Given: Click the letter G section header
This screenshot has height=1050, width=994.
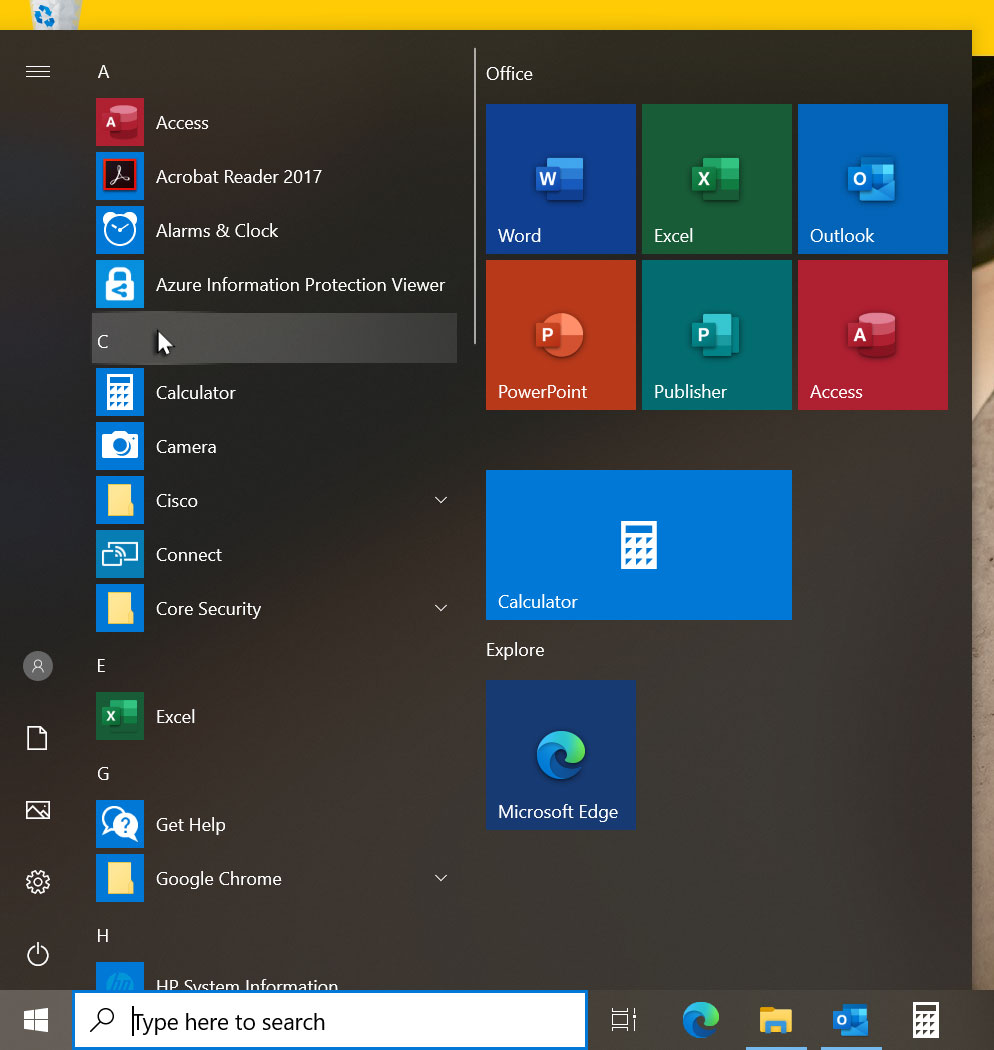Looking at the screenshot, I should point(103,773).
